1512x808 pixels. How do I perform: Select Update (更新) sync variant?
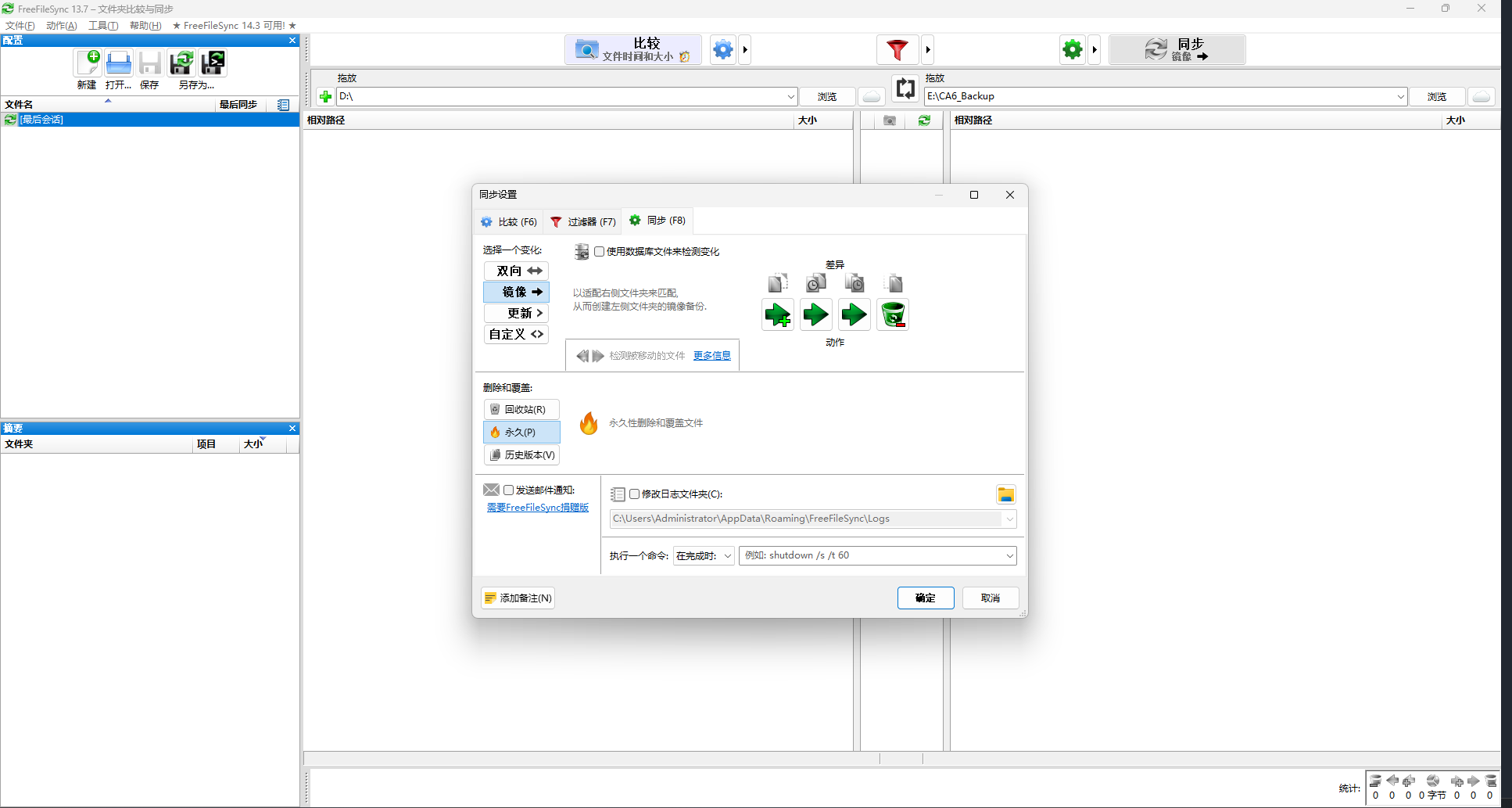[516, 313]
